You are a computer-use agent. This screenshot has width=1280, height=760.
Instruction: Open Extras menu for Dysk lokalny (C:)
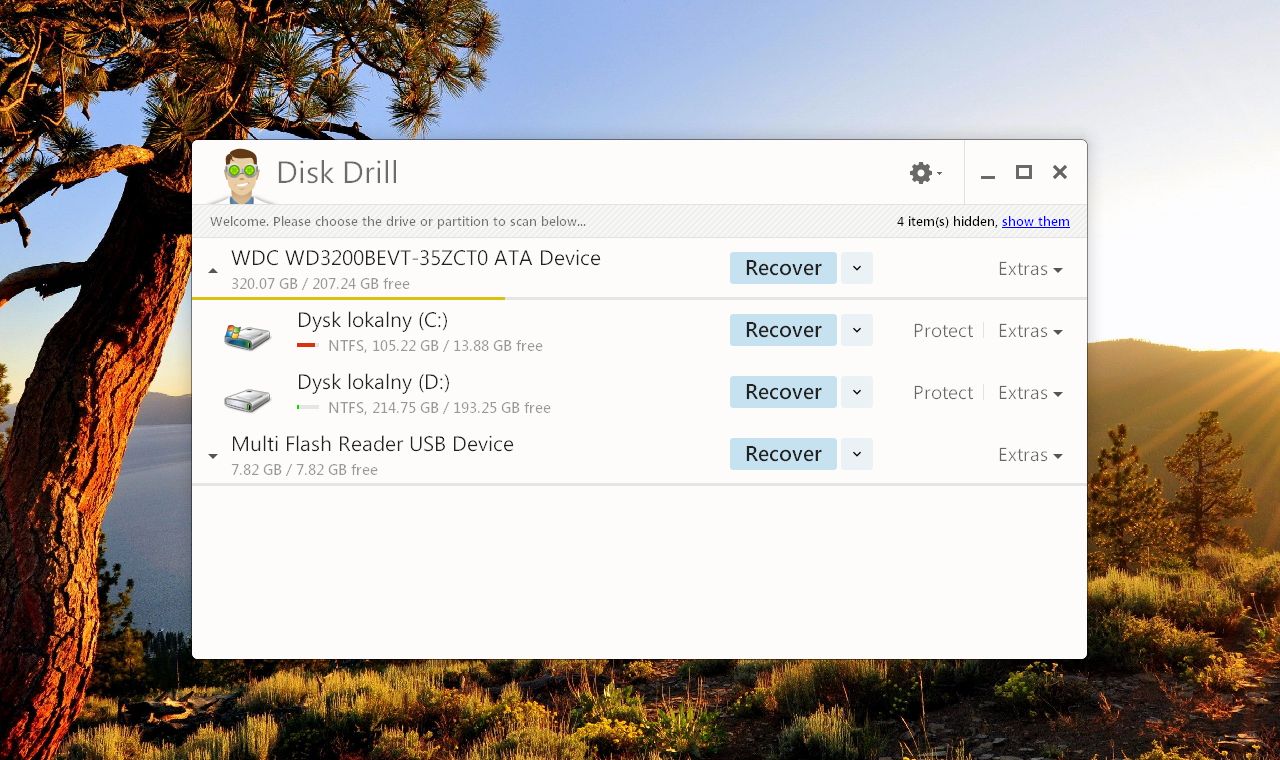coord(1030,331)
